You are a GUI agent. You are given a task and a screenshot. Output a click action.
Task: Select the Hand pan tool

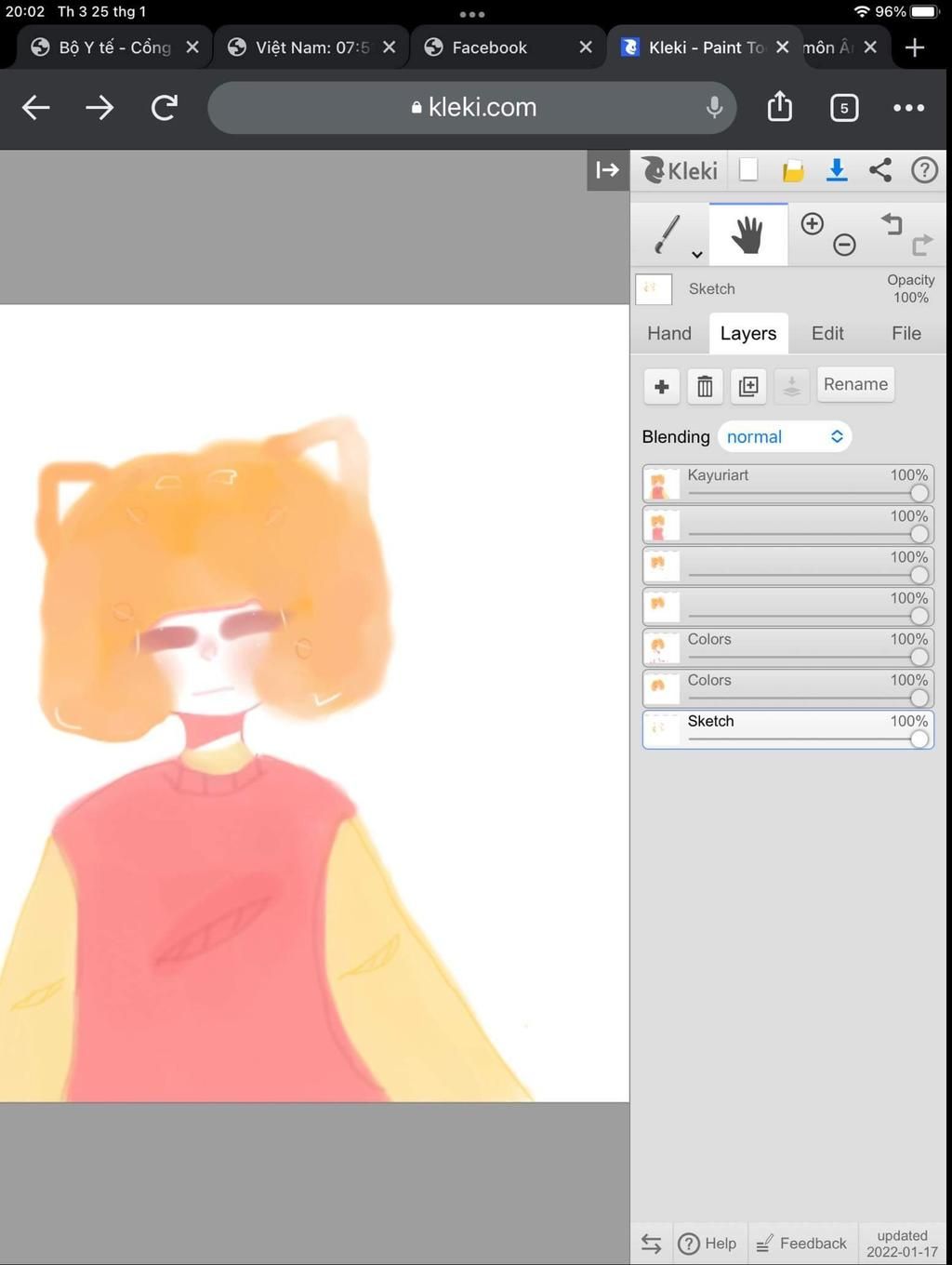(747, 233)
